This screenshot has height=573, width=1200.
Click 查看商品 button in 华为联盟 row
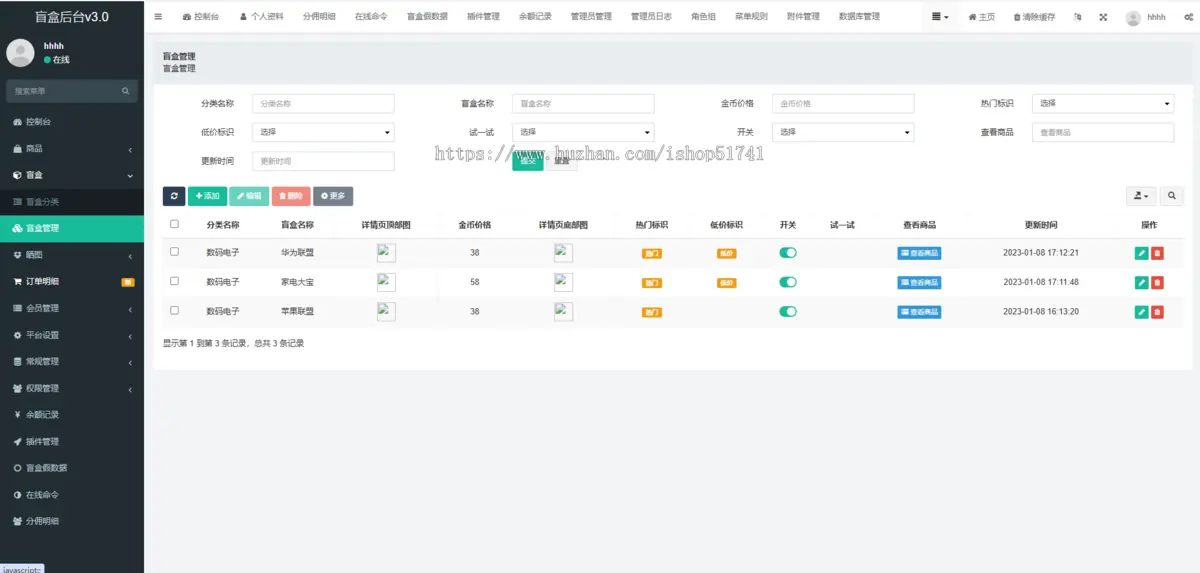coord(919,254)
